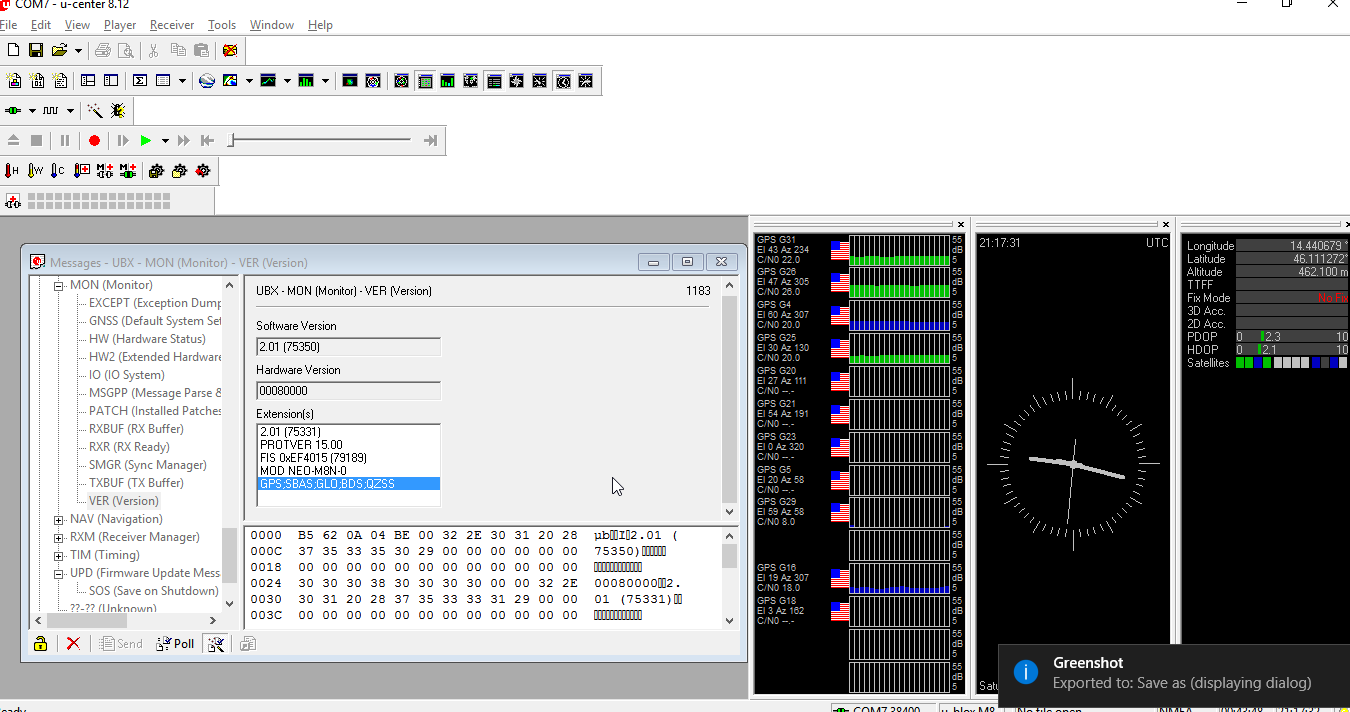Click the open folder icon in the toolbar

point(59,50)
